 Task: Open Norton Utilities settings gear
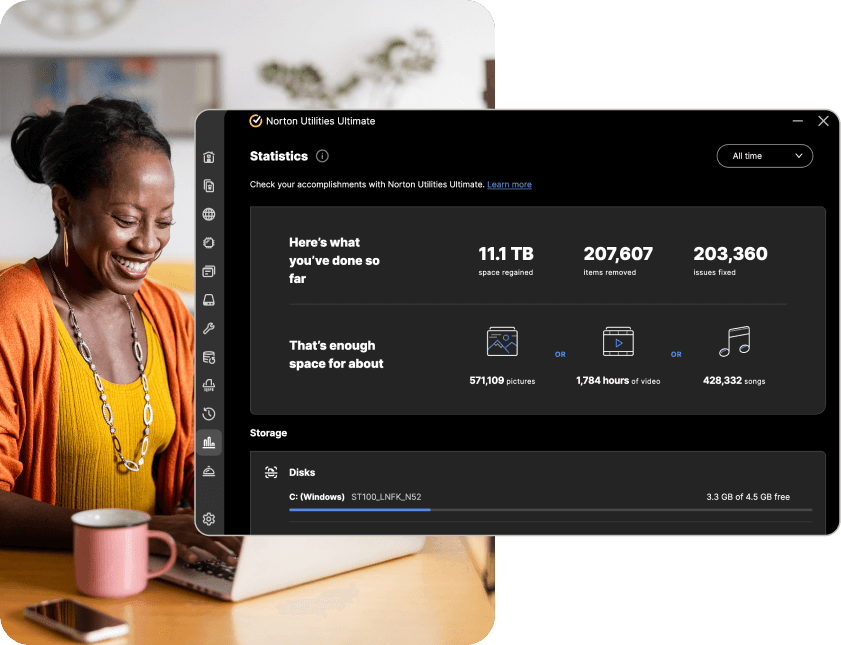208,519
